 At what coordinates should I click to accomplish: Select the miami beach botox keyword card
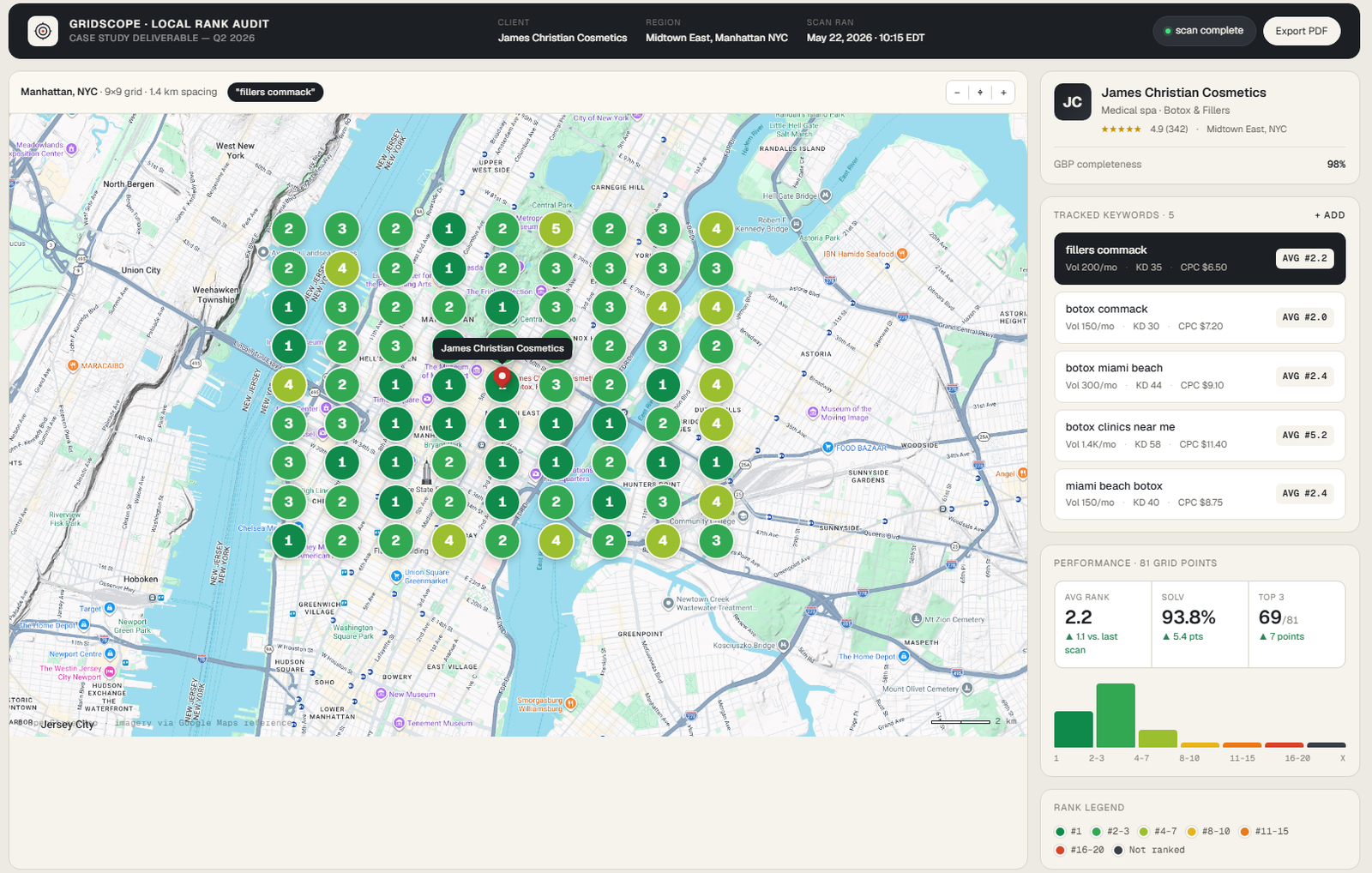[1200, 494]
